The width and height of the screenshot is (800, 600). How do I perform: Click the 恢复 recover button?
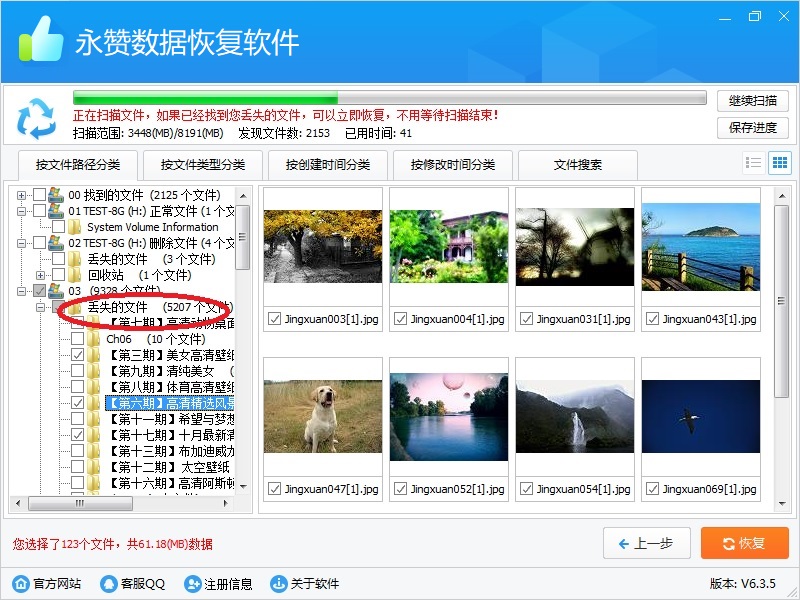coord(744,543)
